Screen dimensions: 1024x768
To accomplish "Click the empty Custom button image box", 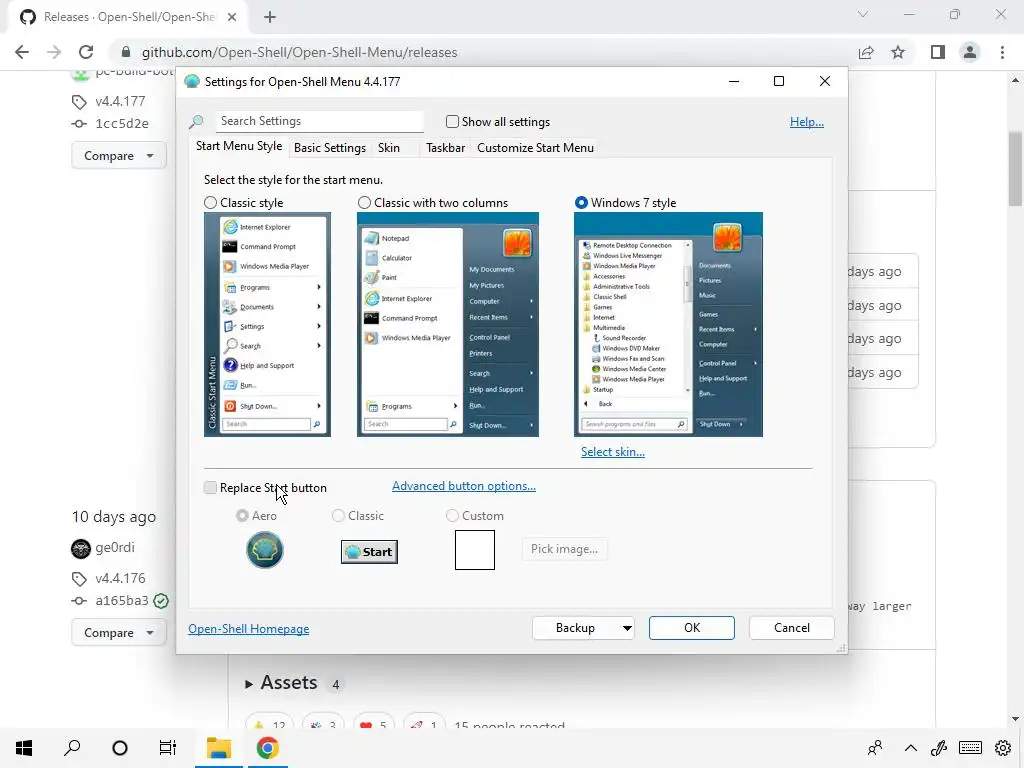I will (x=475, y=550).
